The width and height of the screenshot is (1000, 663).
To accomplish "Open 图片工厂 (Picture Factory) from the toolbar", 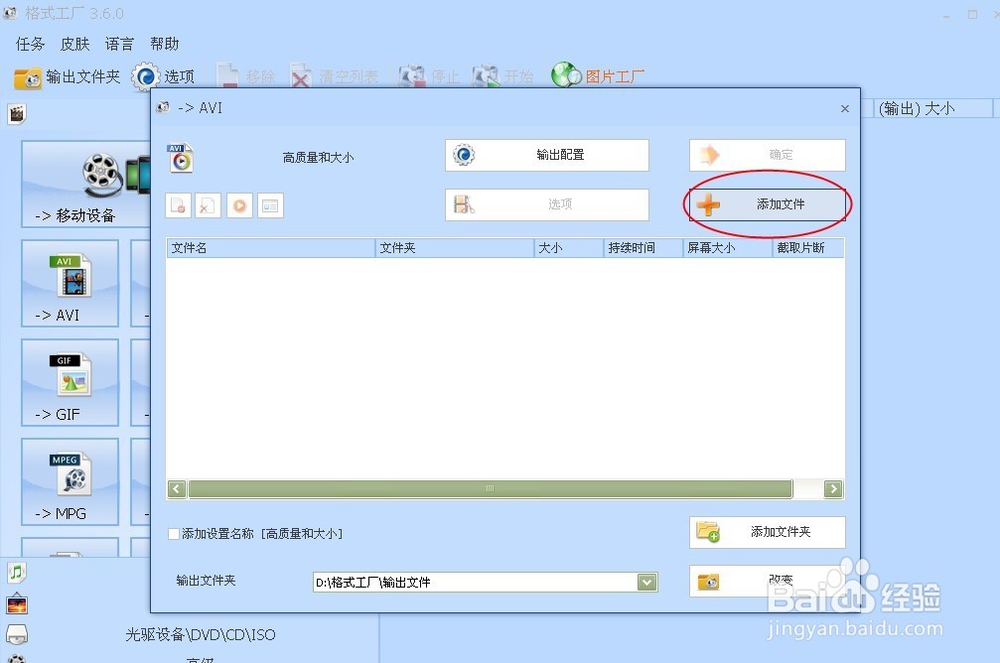I will click(x=598, y=74).
